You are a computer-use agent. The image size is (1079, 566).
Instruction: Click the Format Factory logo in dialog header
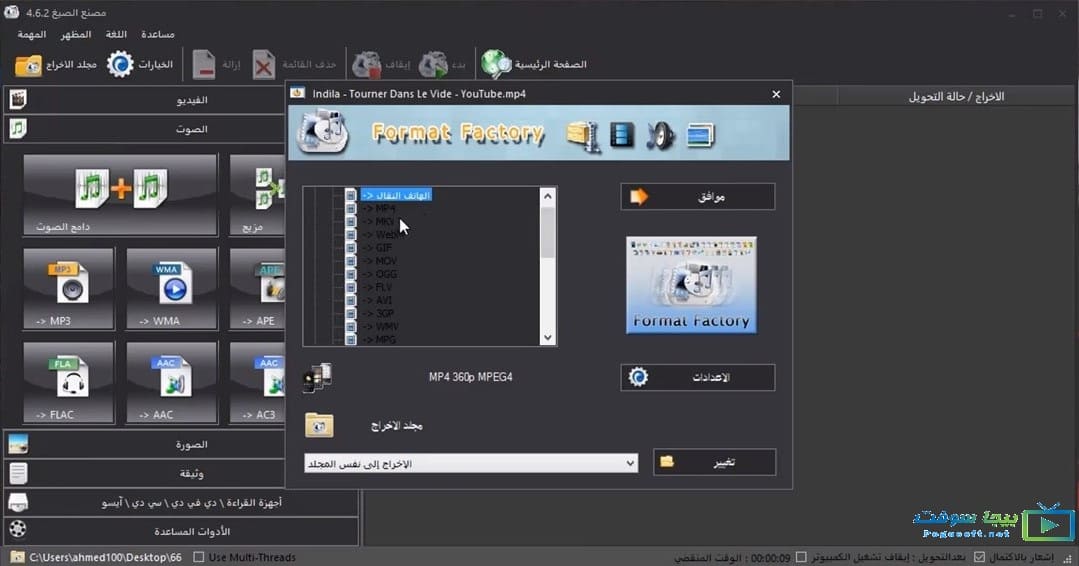[x=323, y=132]
